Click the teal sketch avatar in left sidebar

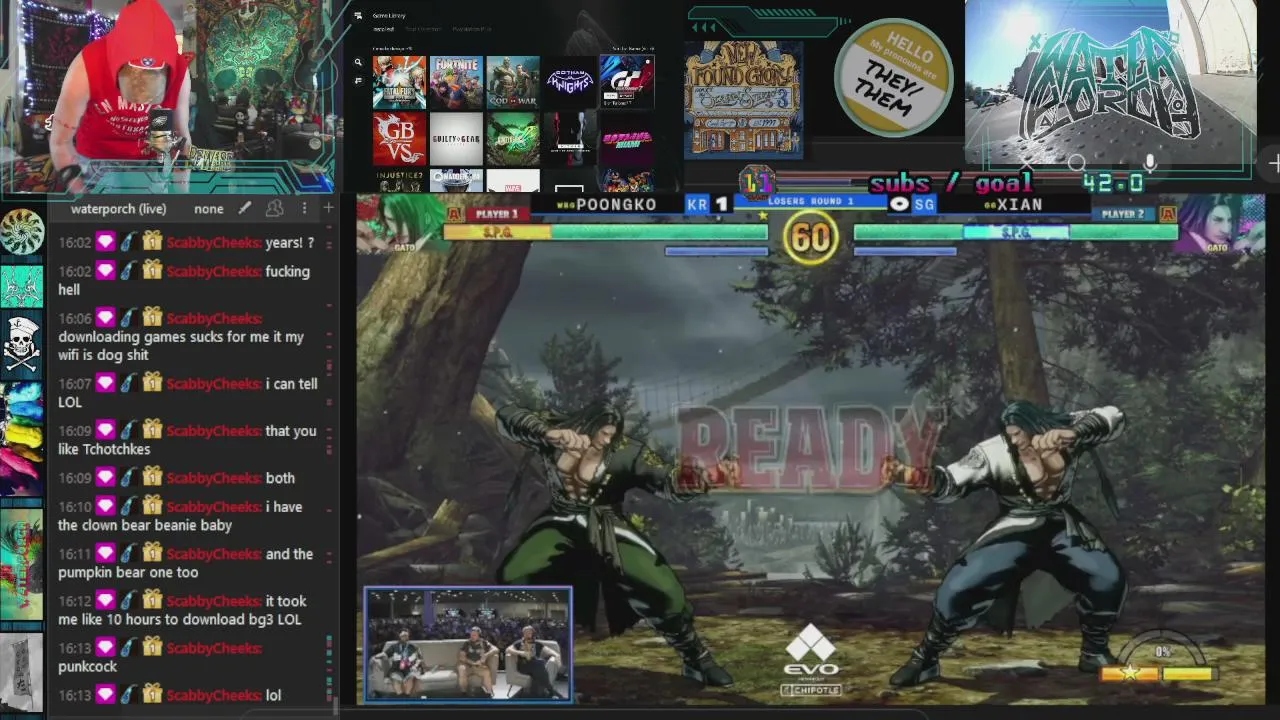pyautogui.click(x=21, y=287)
